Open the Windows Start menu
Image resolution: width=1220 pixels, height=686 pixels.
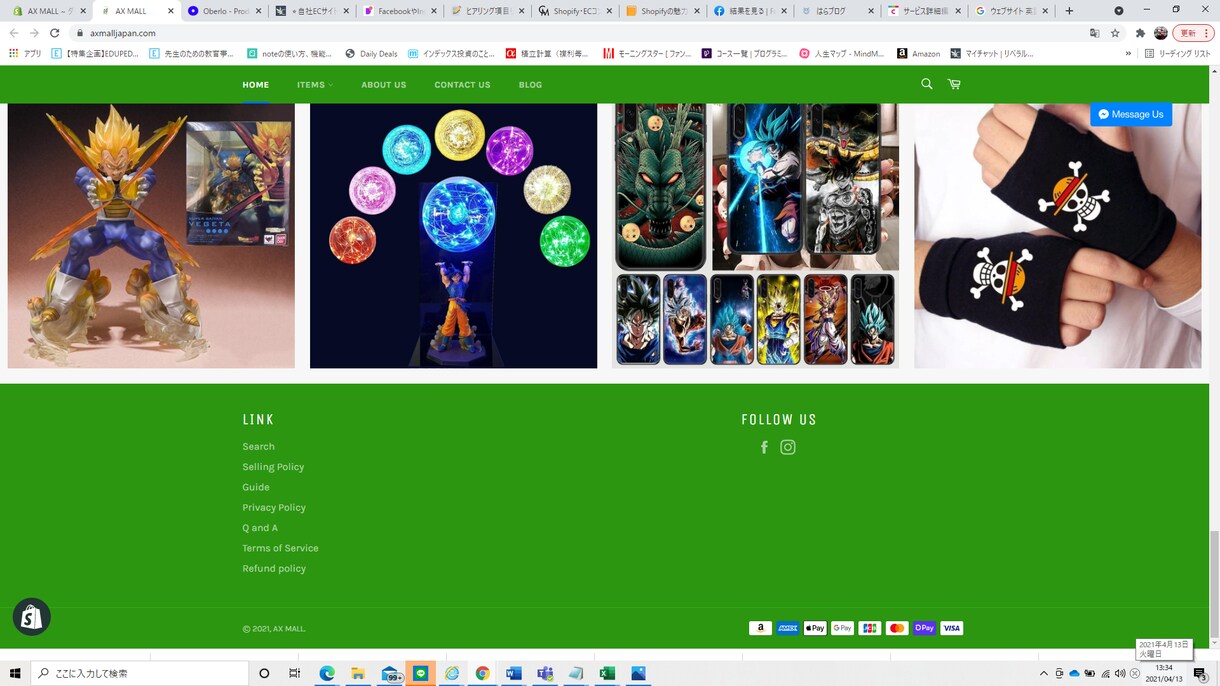click(x=15, y=673)
